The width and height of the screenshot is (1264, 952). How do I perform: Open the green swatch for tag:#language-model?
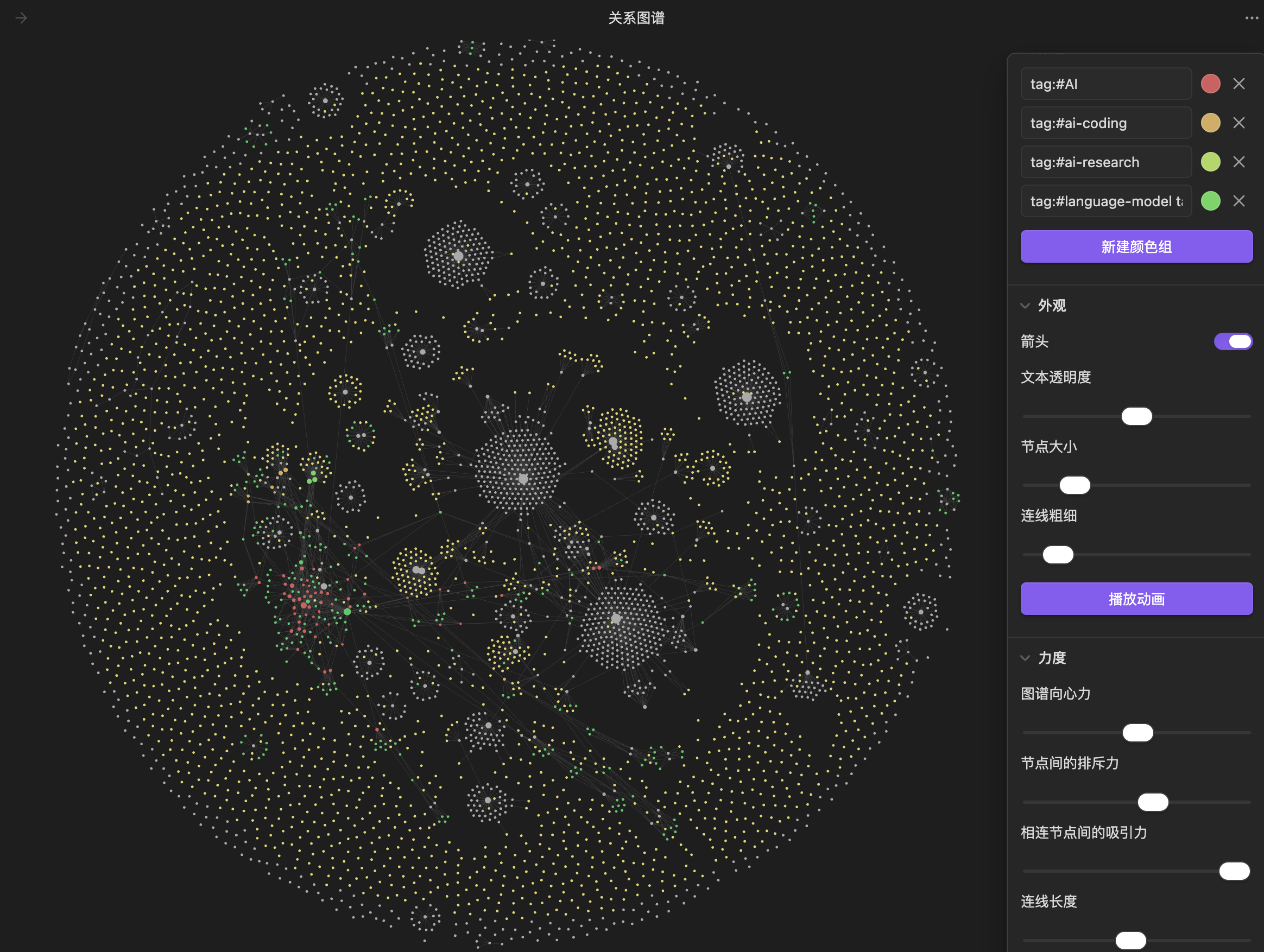(1210, 201)
